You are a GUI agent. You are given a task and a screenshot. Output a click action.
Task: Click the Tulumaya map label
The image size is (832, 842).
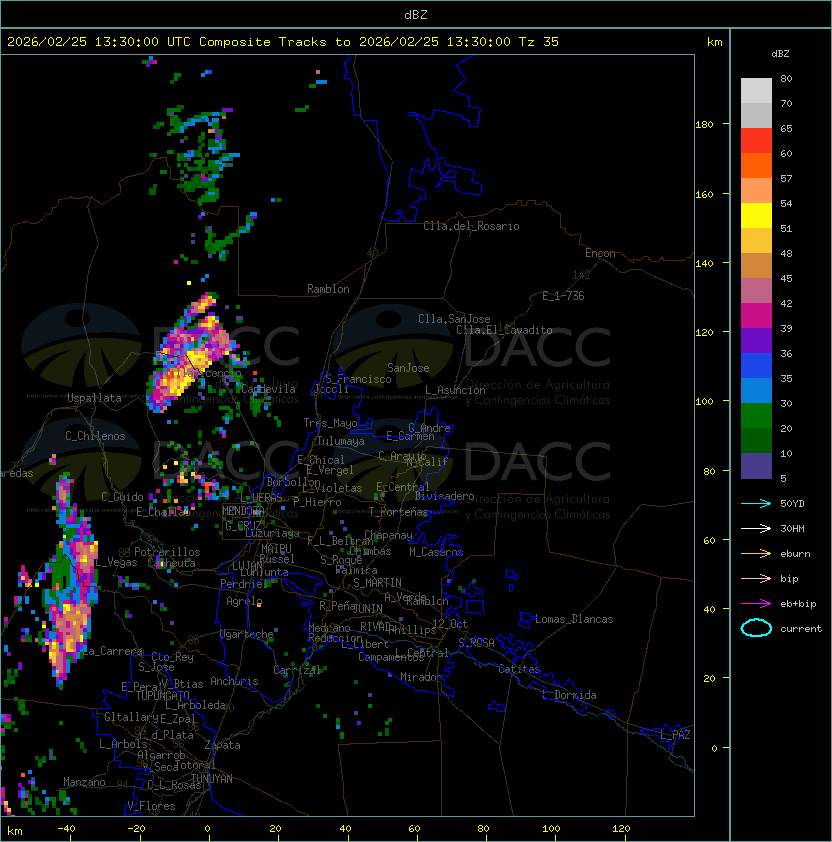click(341, 441)
